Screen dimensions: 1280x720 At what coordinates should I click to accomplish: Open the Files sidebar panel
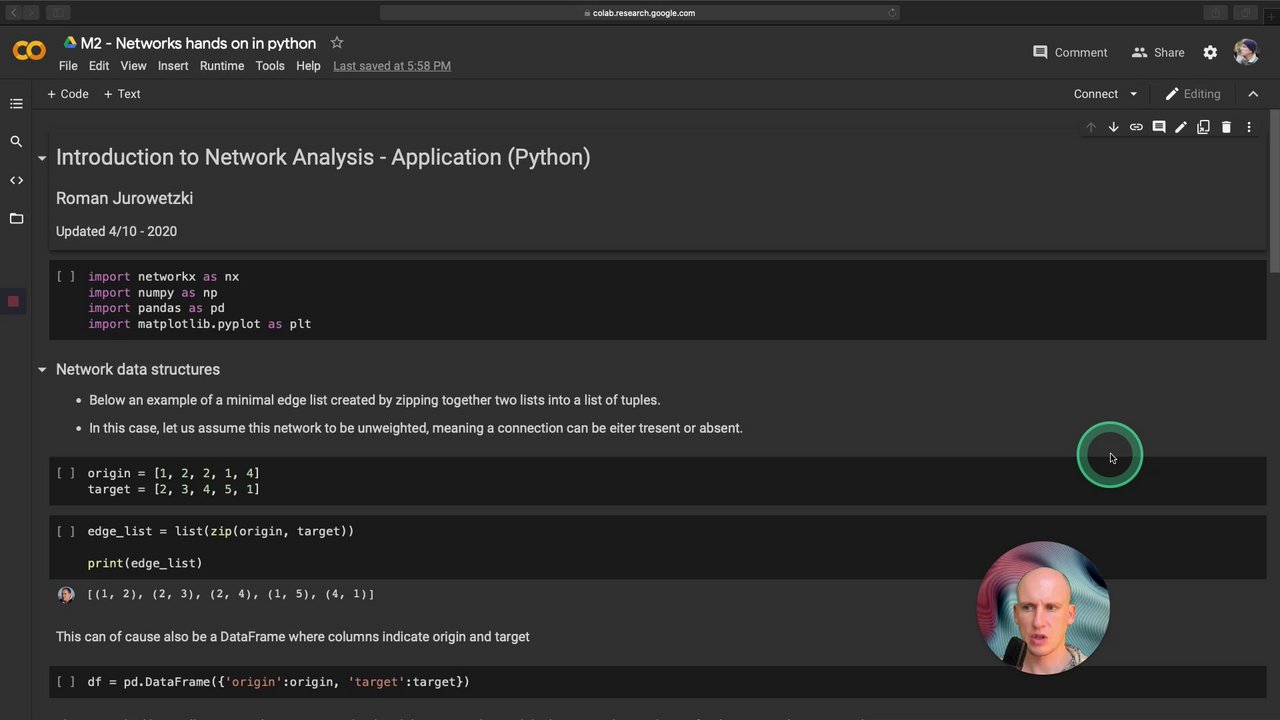pyautogui.click(x=16, y=218)
